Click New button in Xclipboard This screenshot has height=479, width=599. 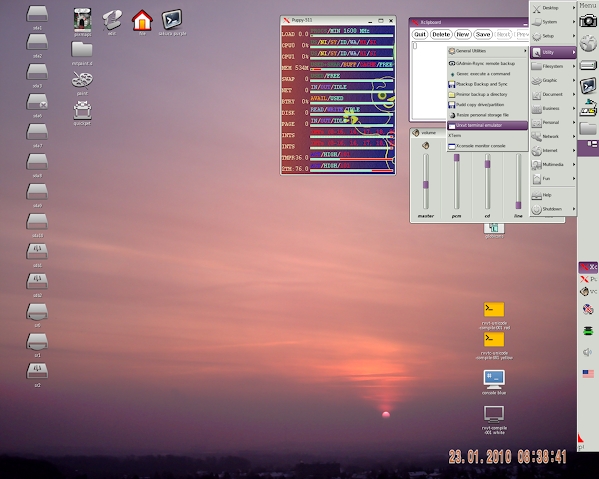click(x=463, y=34)
